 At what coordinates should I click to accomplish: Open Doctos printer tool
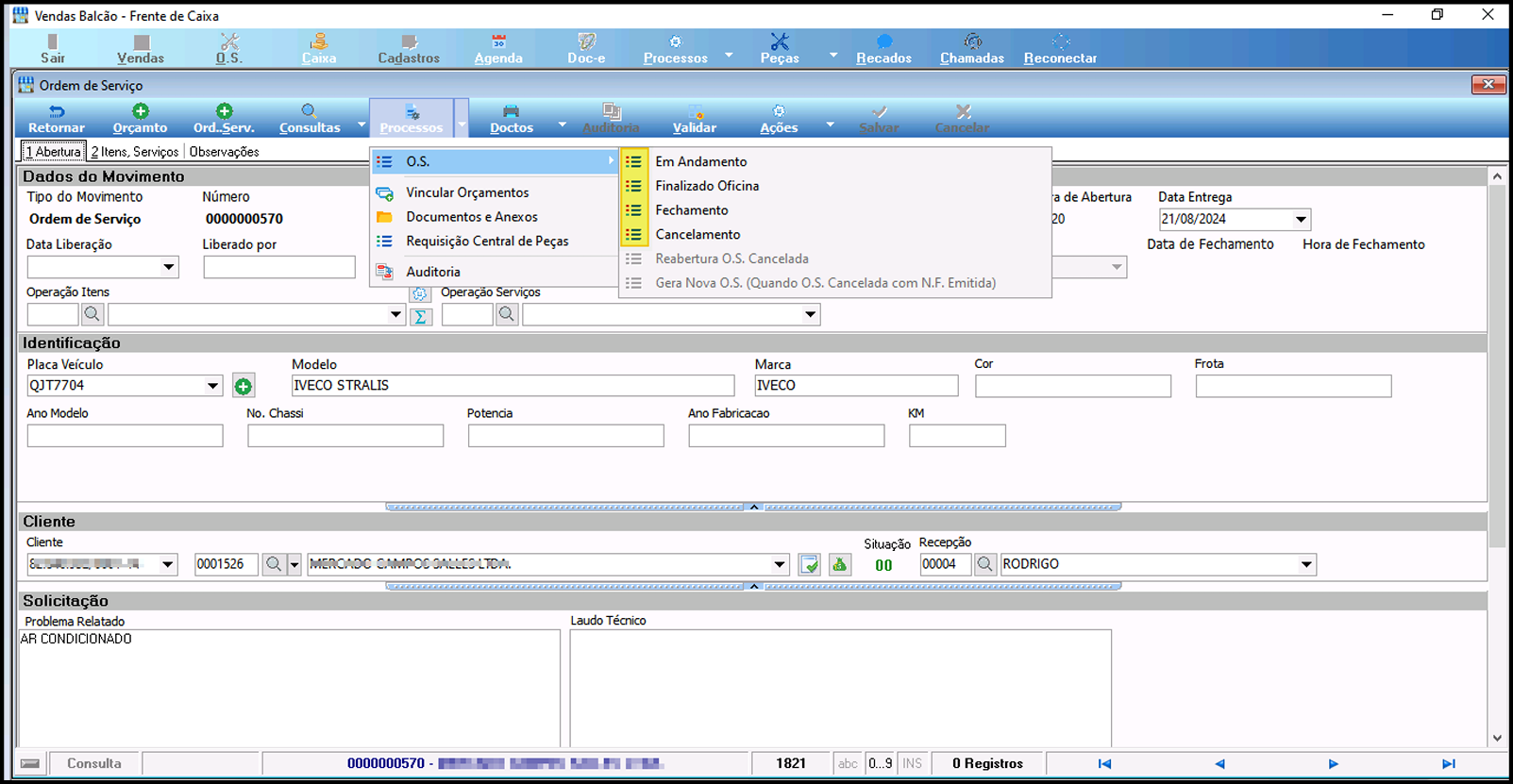[x=512, y=119]
